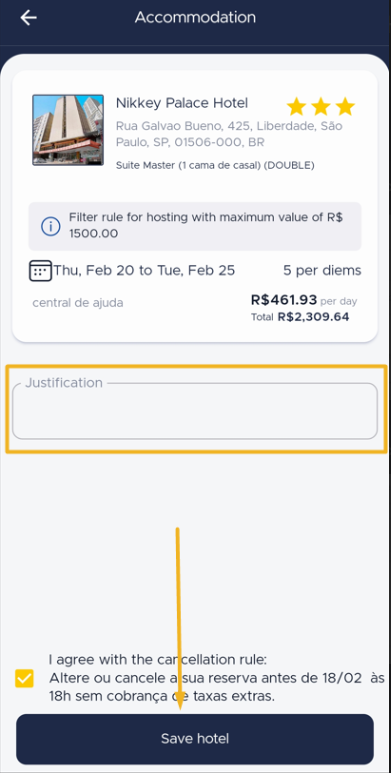This screenshot has width=391, height=773.
Task: Open the central de ajuda link
Action: [x=78, y=303]
